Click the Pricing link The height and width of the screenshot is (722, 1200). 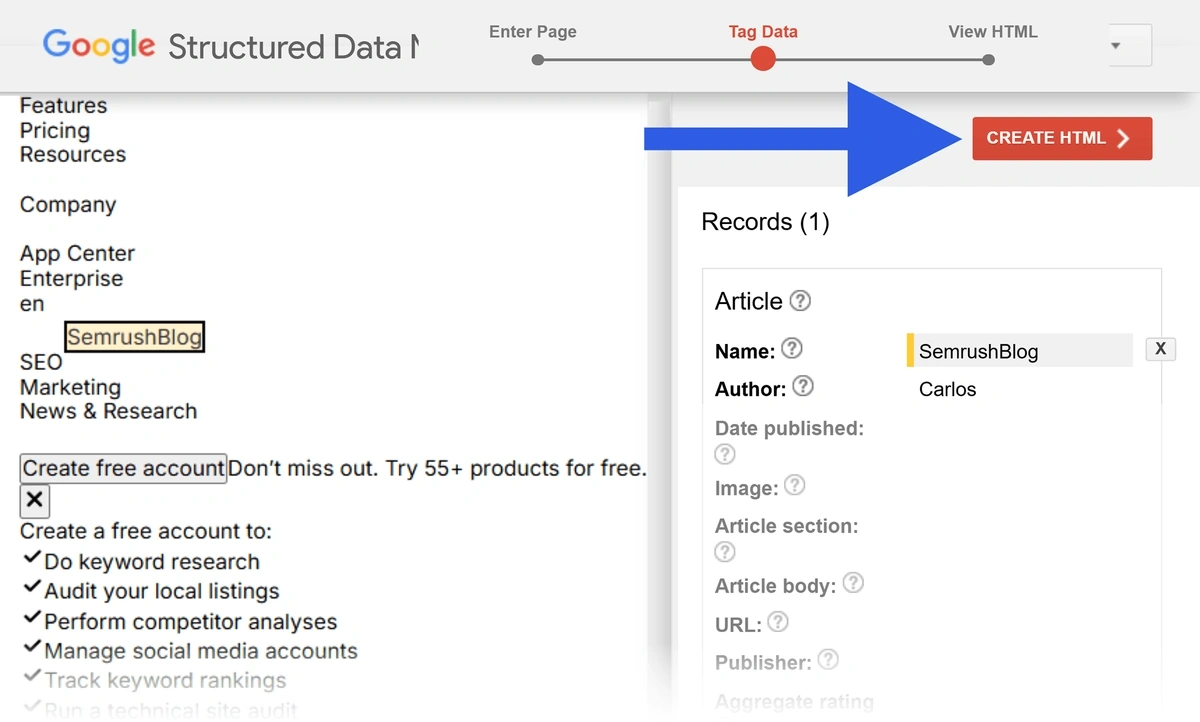tap(55, 131)
